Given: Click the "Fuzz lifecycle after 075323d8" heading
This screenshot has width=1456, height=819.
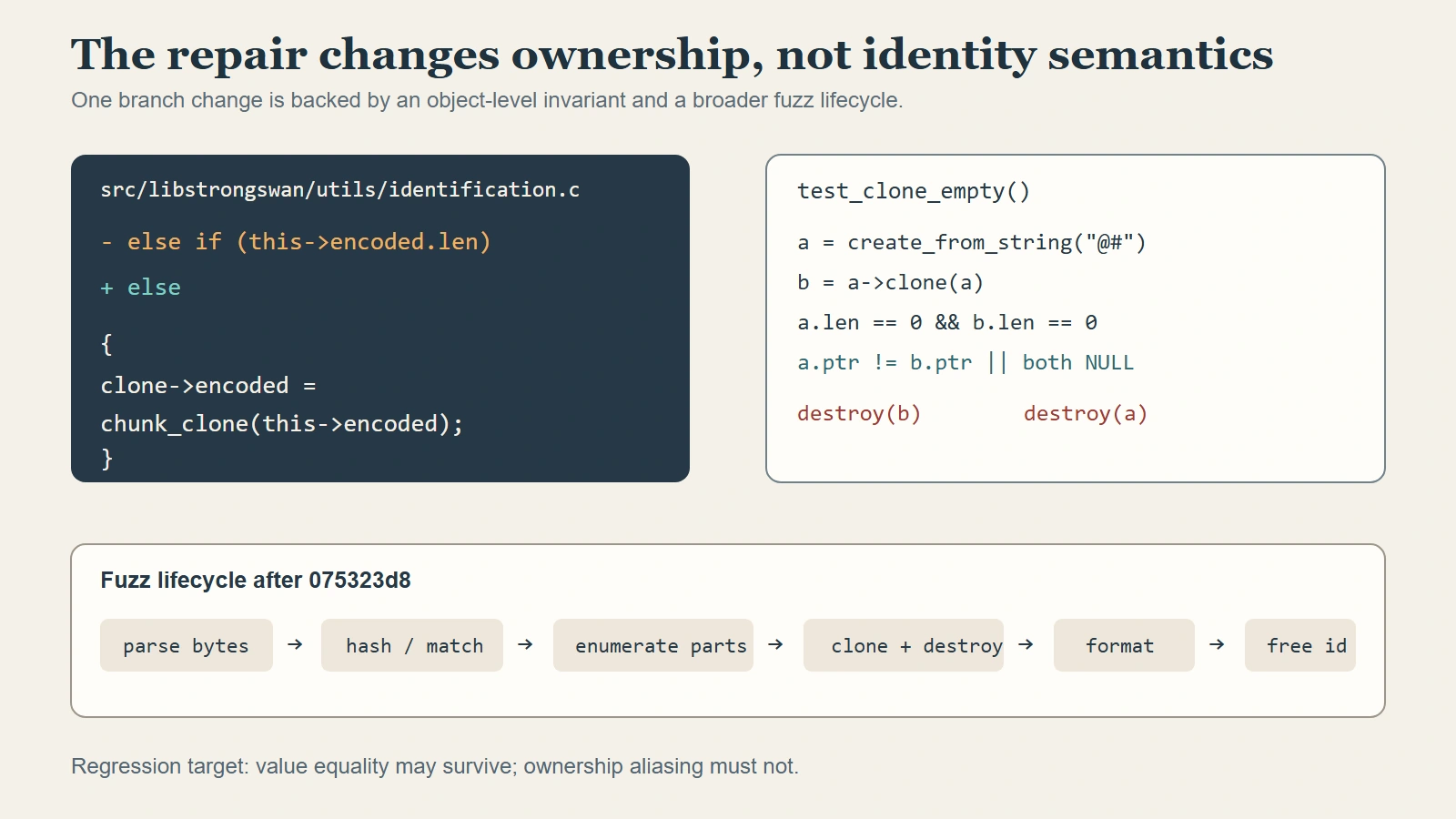Looking at the screenshot, I should (256, 580).
